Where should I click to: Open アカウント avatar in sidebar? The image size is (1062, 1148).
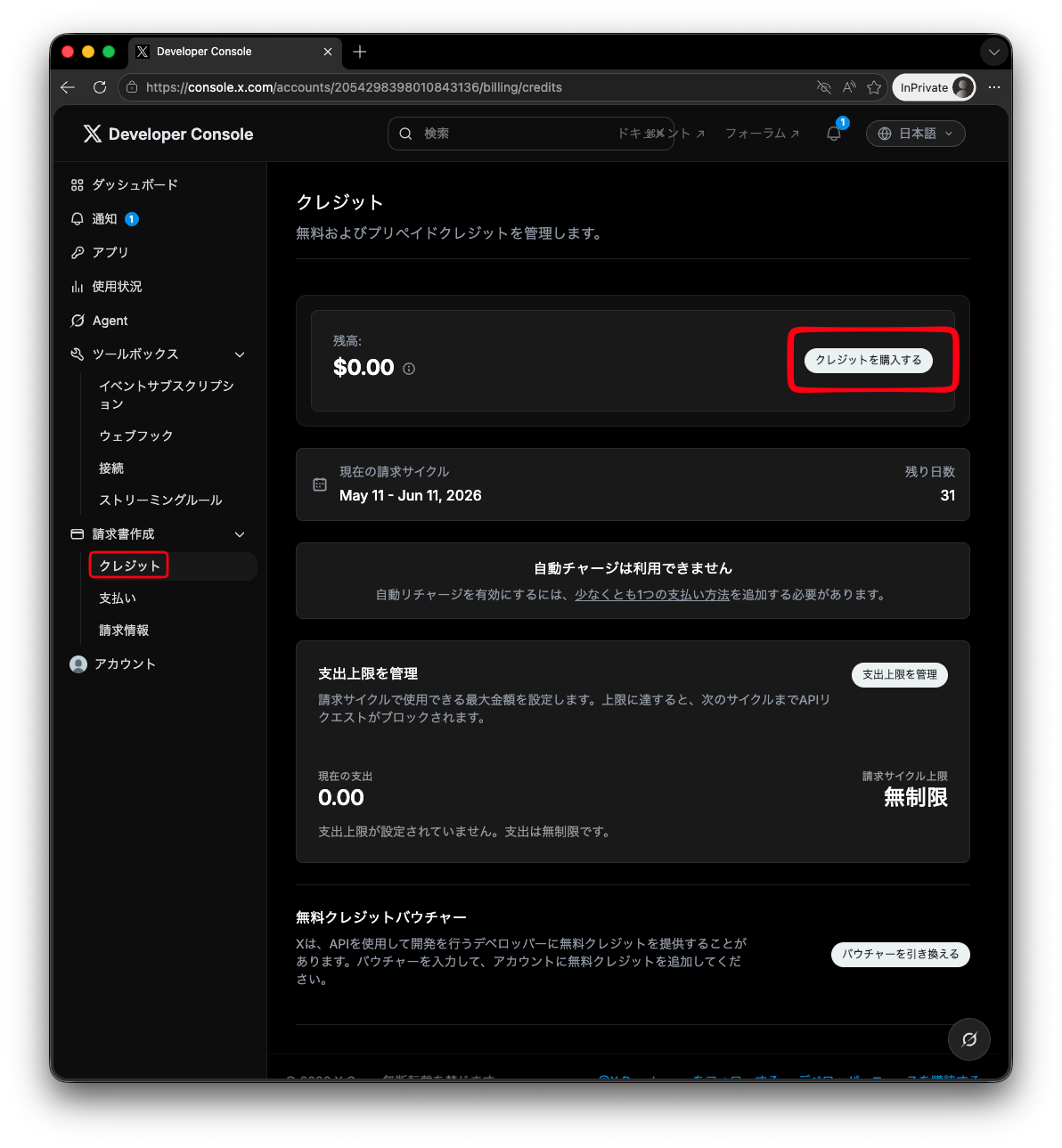tap(78, 664)
